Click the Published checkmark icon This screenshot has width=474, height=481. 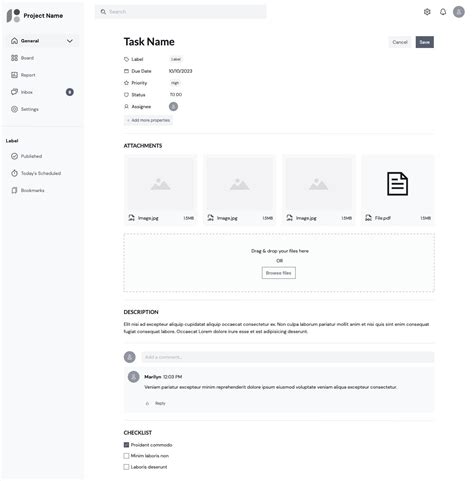coord(14,156)
